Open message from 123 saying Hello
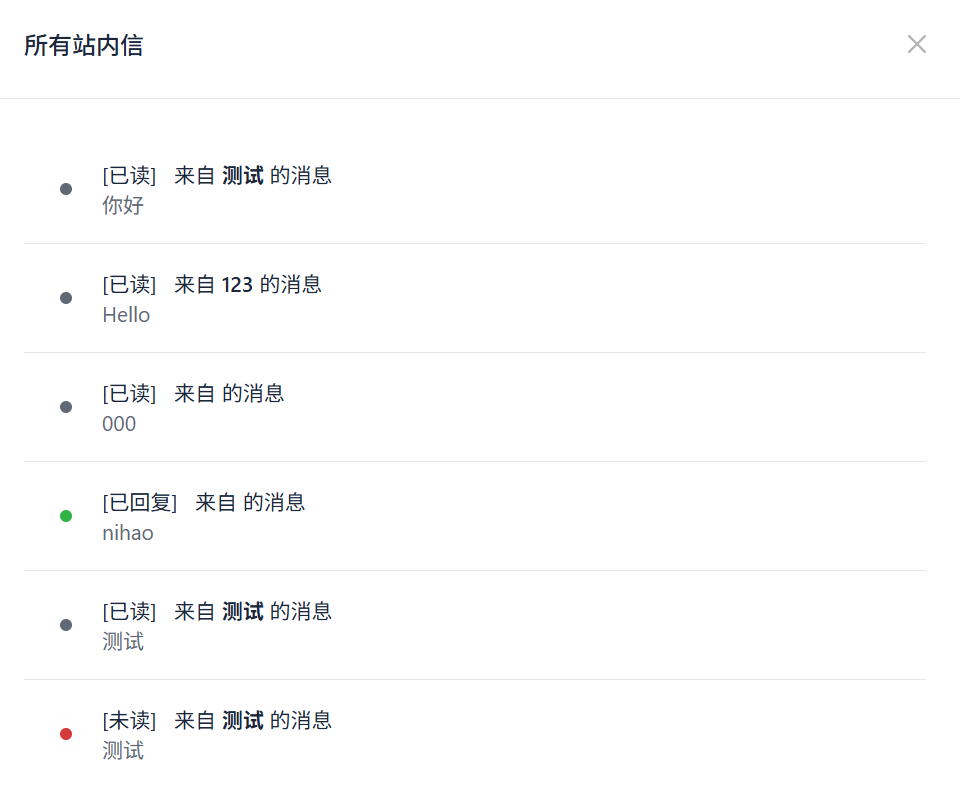The width and height of the screenshot is (960, 810). point(474,298)
